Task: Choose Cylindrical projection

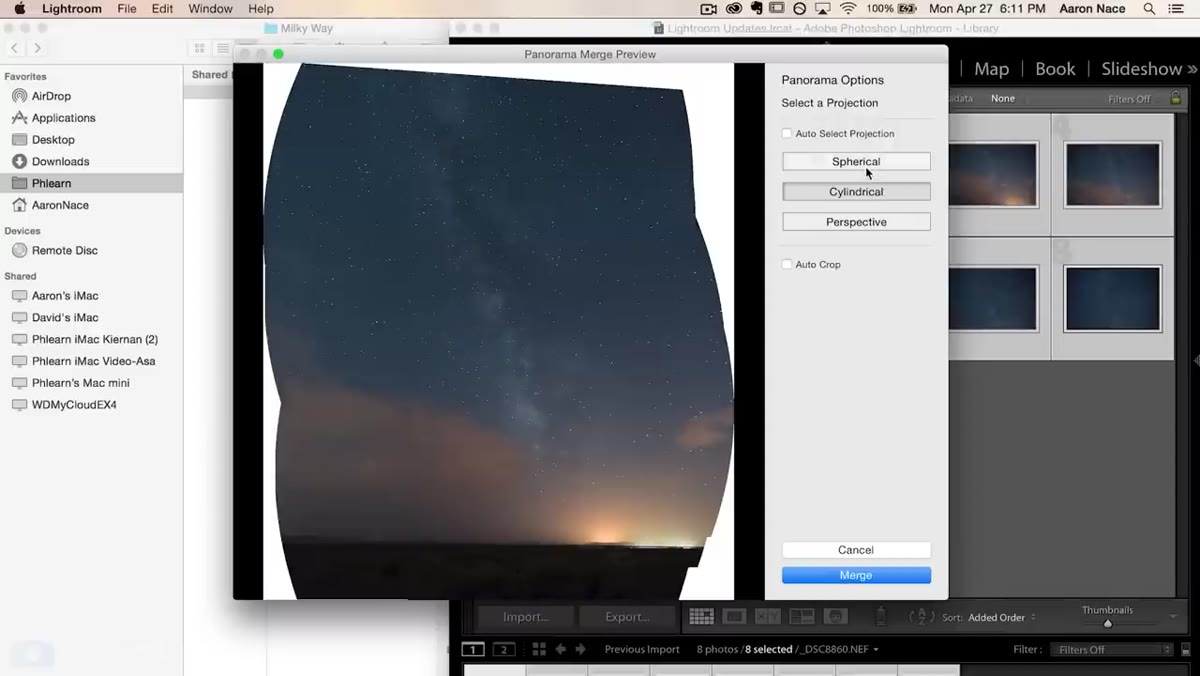Action: pos(856,191)
